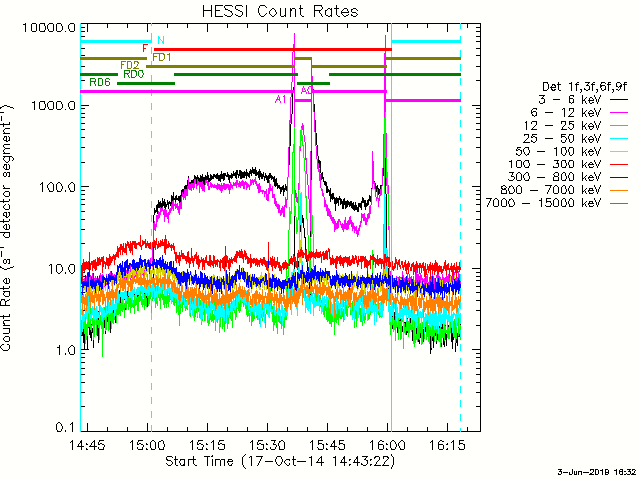Select the red F flag label
The width and height of the screenshot is (640, 480).
tap(144, 49)
